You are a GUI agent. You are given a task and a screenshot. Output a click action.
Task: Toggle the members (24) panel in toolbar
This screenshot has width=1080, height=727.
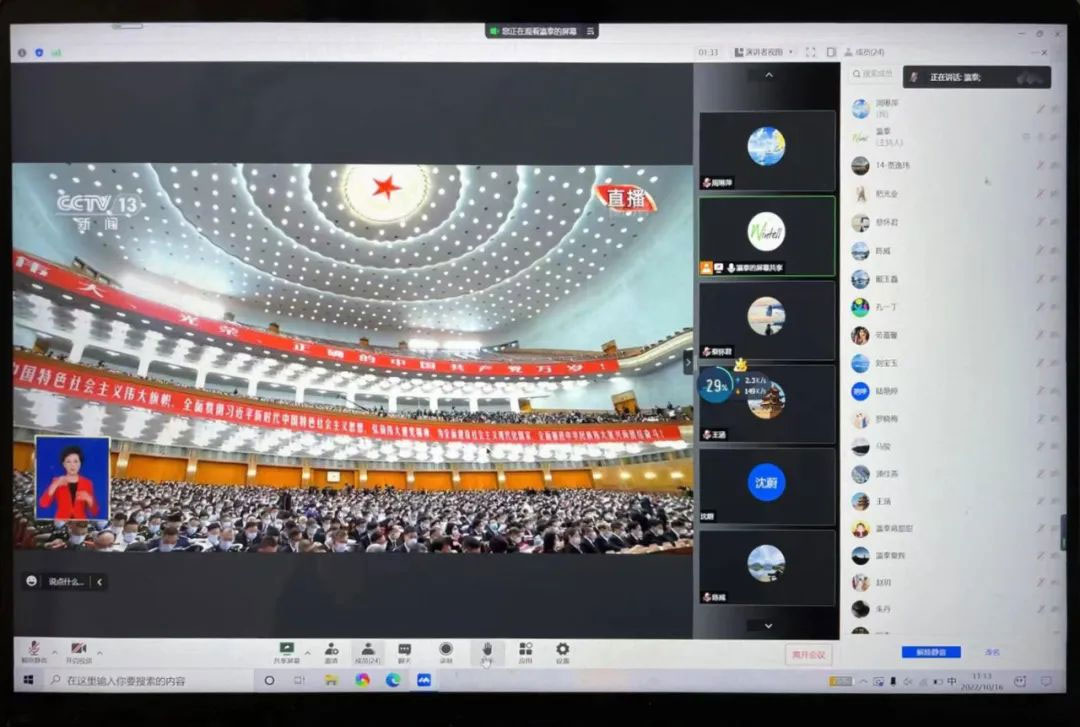click(x=367, y=651)
